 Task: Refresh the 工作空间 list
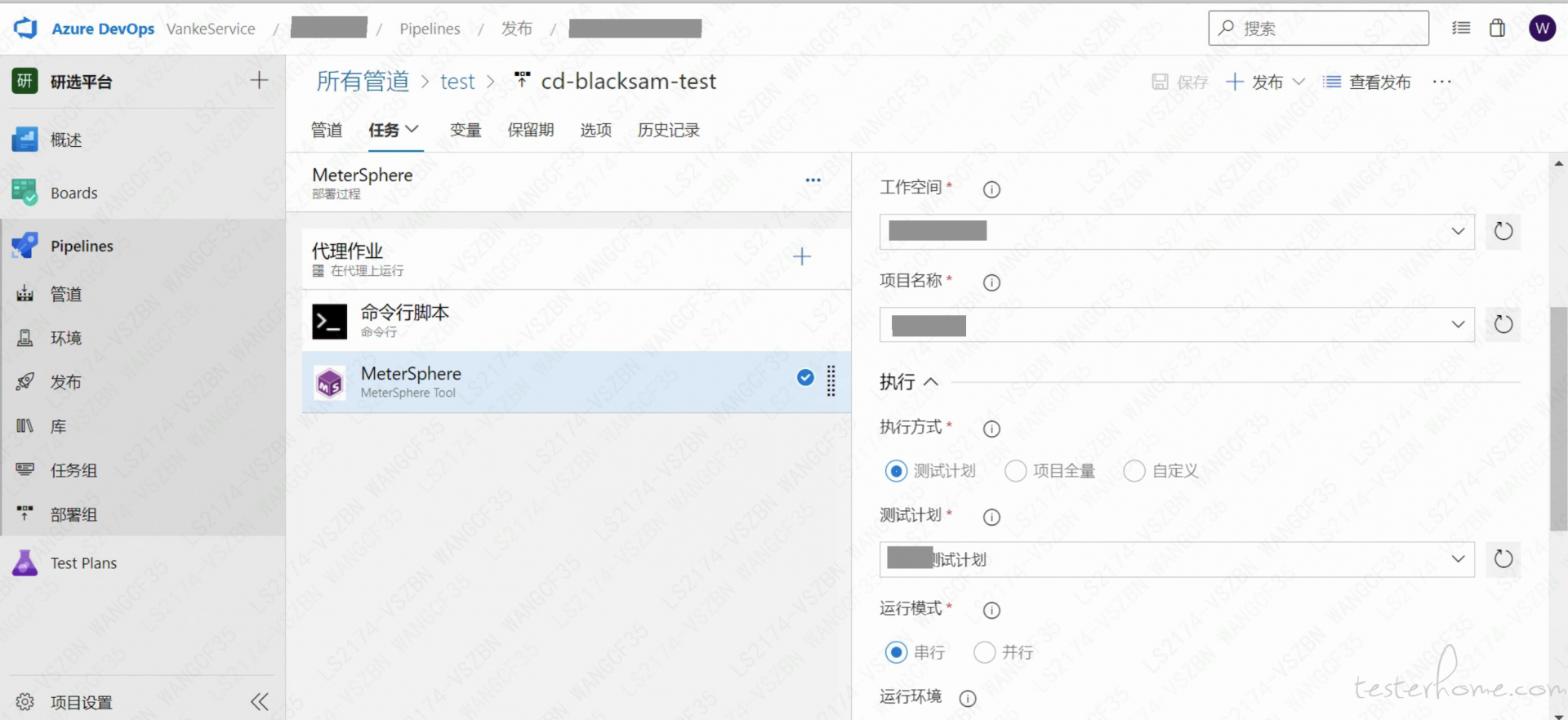[1503, 231]
